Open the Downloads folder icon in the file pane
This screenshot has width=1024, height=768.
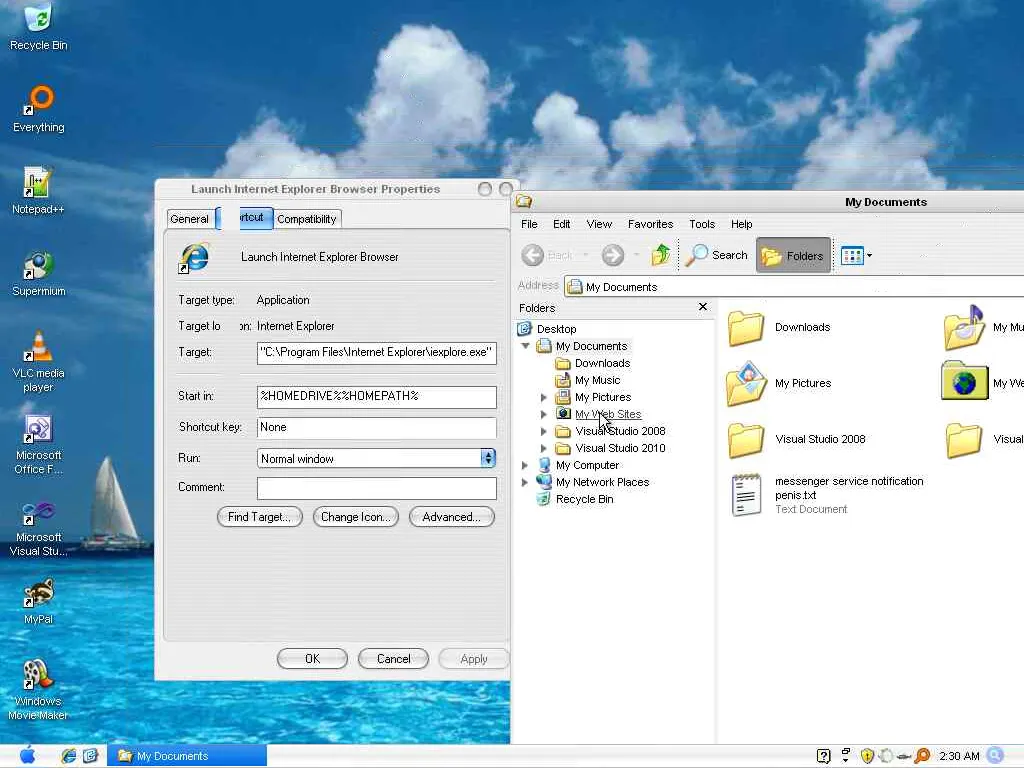[746, 328]
